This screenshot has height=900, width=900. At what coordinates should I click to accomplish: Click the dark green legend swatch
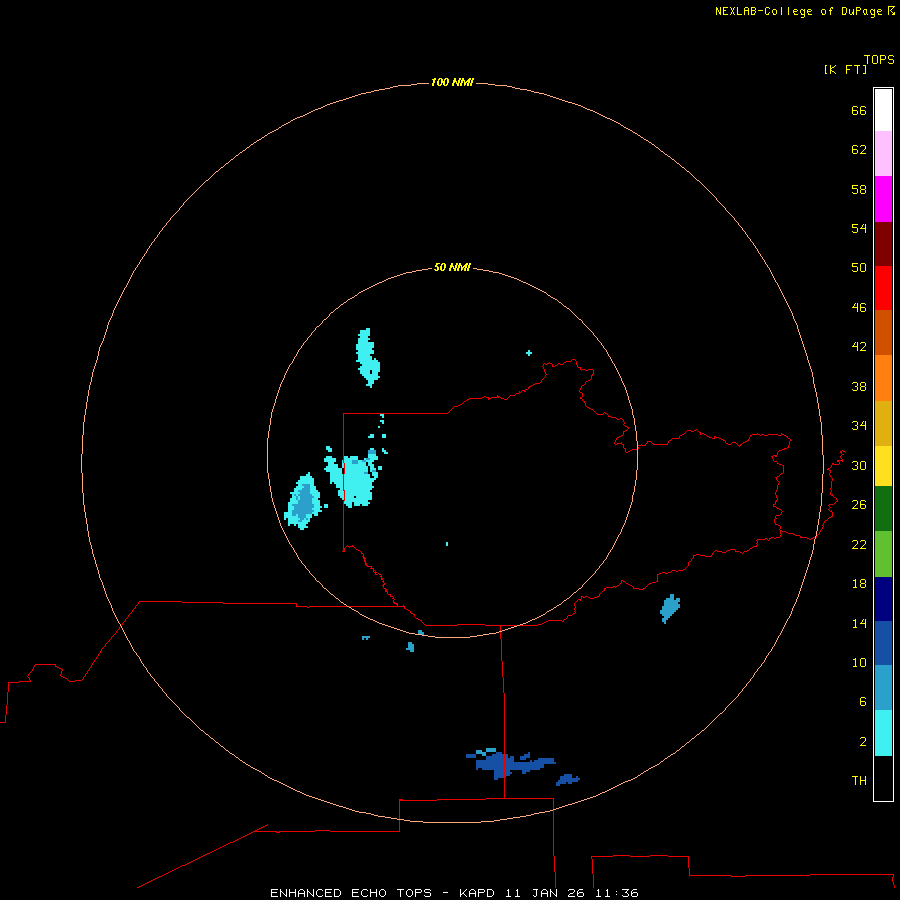(x=883, y=509)
